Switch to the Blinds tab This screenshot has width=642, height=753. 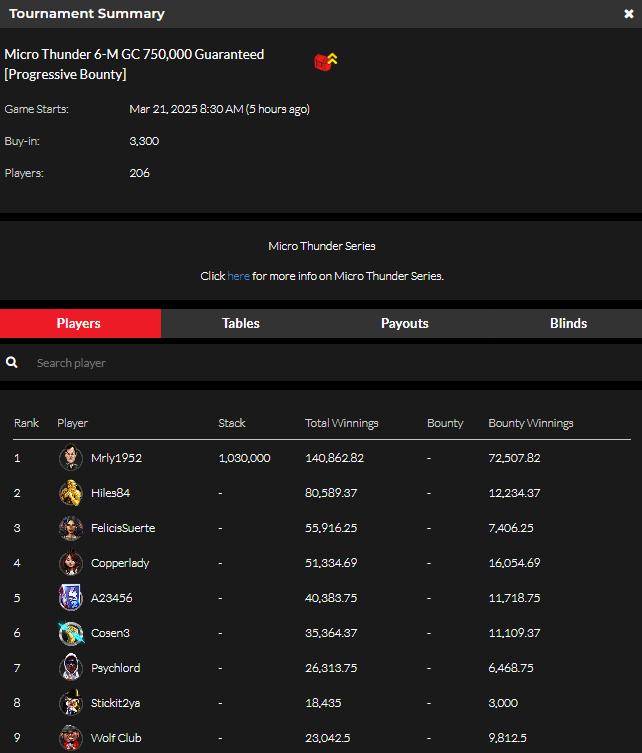[569, 323]
